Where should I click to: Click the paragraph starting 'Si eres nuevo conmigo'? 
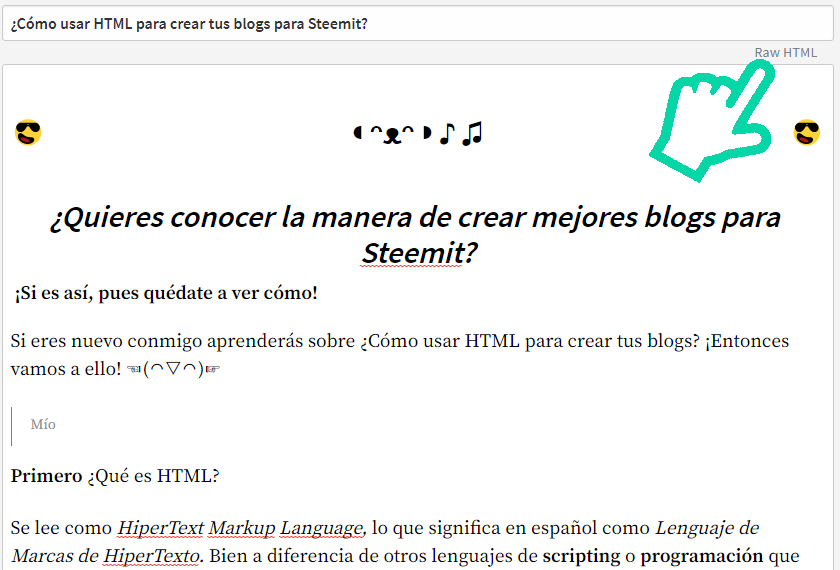coord(400,355)
